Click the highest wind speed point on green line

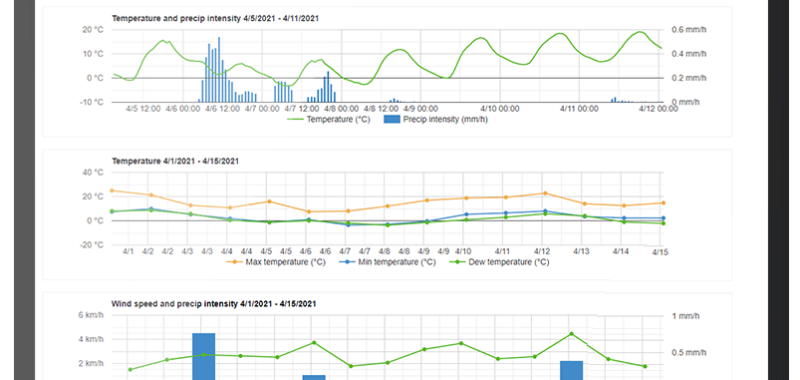pyautogui.click(x=571, y=334)
